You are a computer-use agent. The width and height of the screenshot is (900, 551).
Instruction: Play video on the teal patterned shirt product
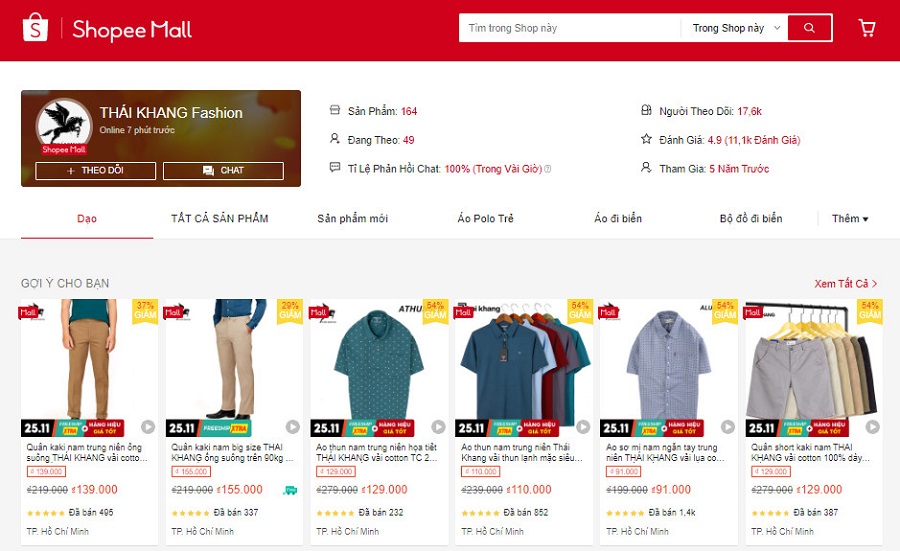click(437, 426)
